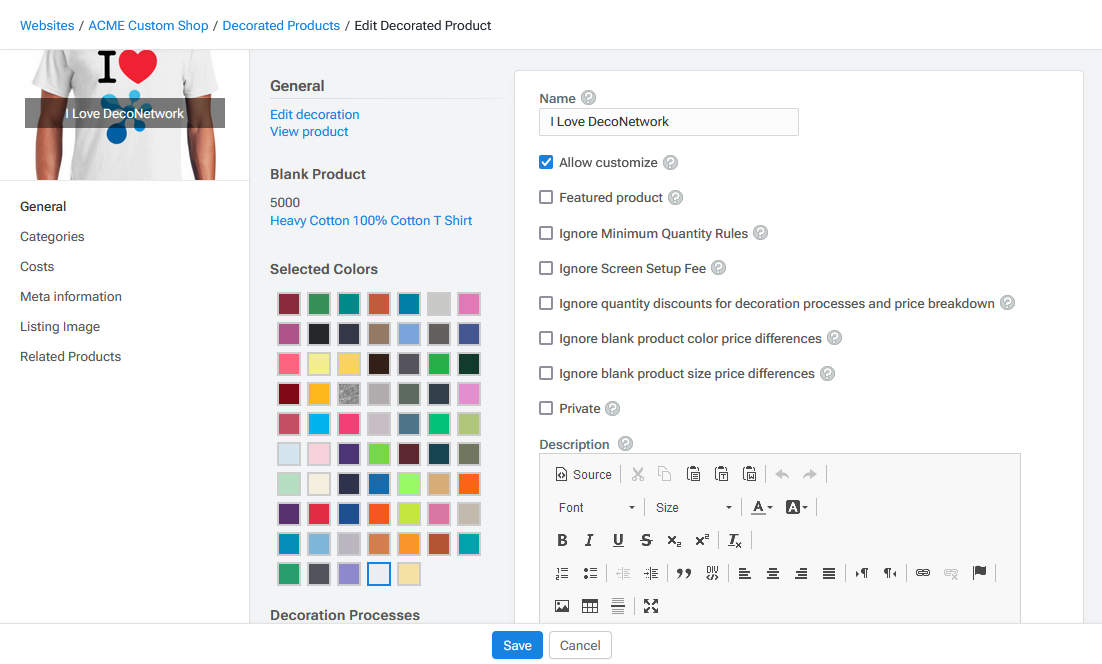Toggle Source view in description editor

pyautogui.click(x=583, y=475)
